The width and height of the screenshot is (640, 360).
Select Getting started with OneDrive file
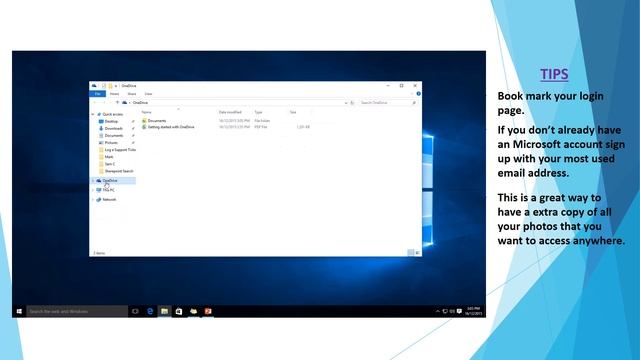pyautogui.click(x=171, y=127)
